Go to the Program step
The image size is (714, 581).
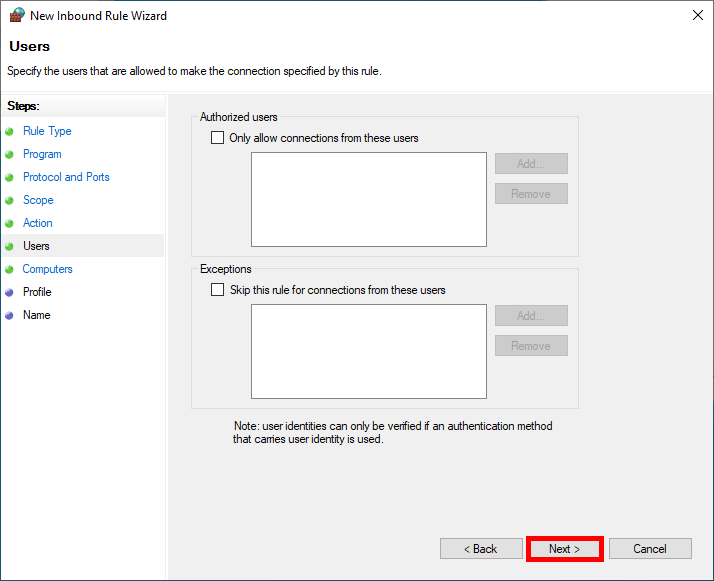coord(42,154)
